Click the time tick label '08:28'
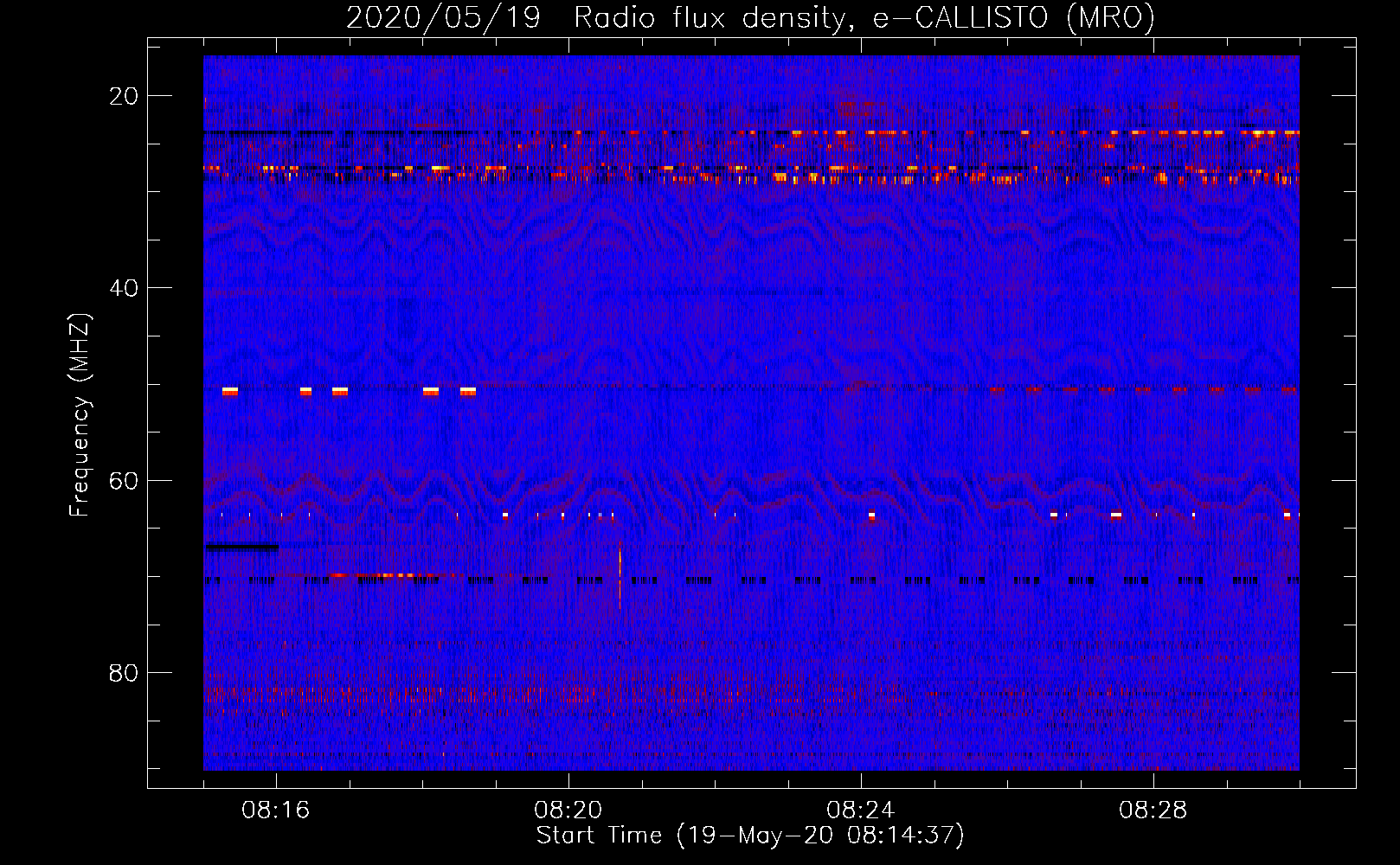The height and width of the screenshot is (865, 1400). (1153, 811)
